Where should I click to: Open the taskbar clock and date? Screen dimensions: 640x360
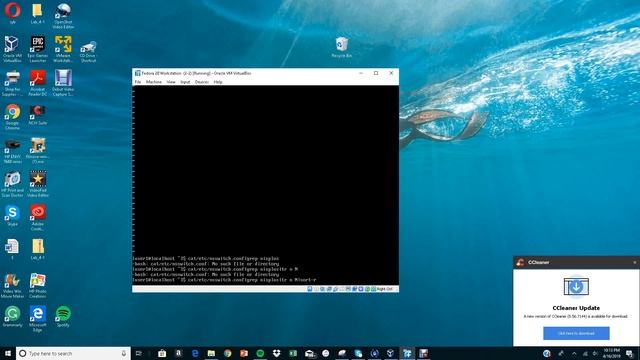coord(611,353)
